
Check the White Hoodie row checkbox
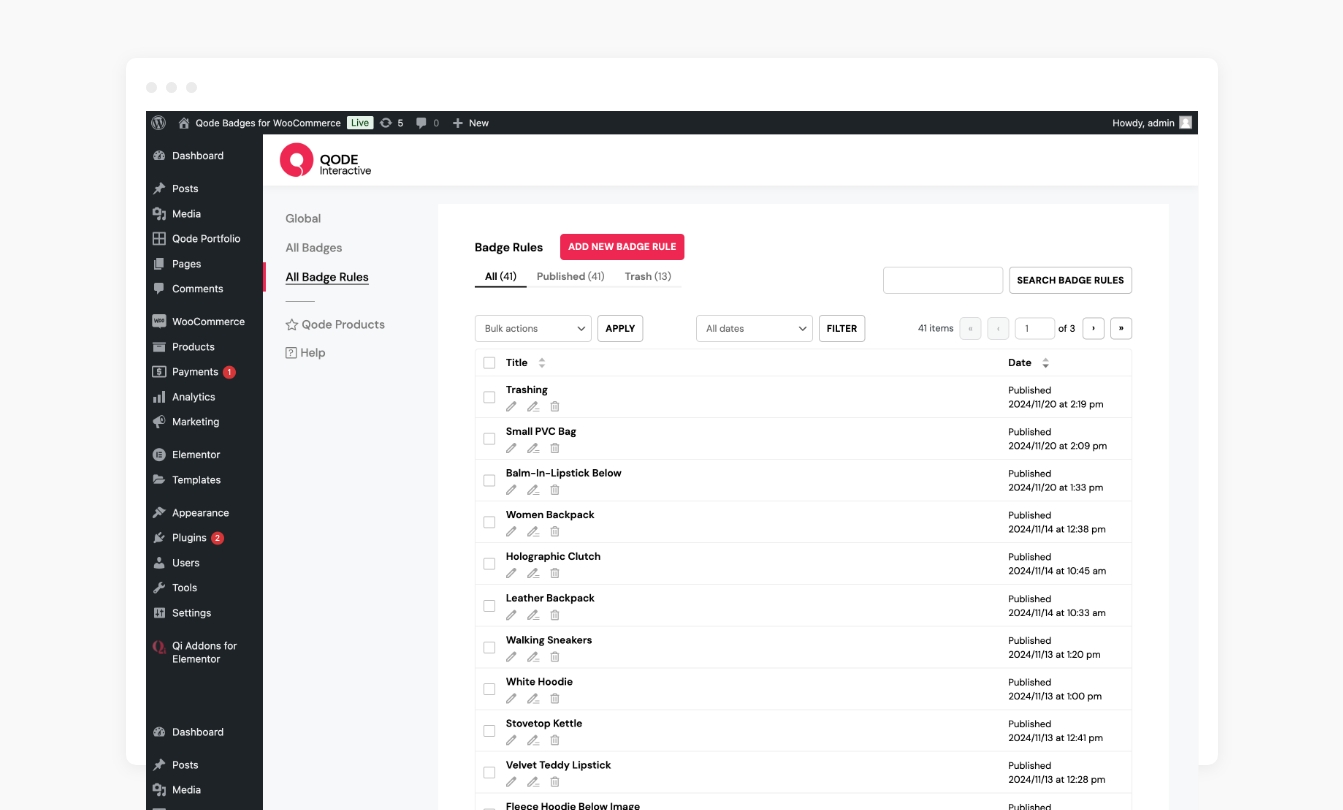tap(489, 689)
